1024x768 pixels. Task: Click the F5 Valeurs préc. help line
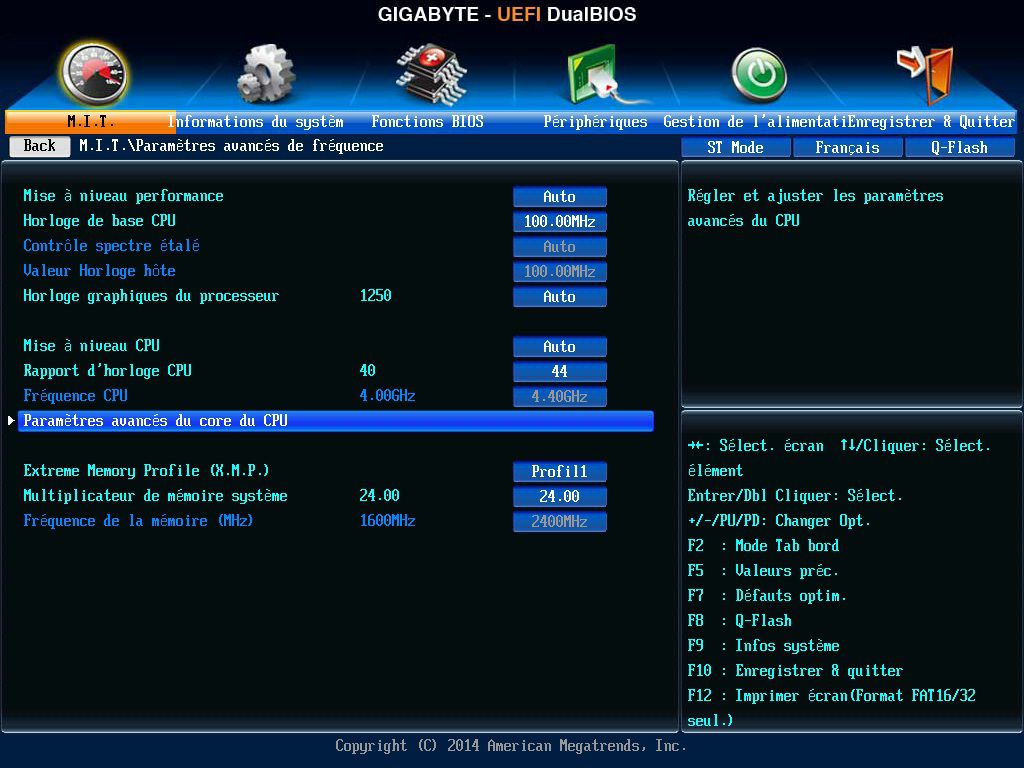tap(763, 571)
